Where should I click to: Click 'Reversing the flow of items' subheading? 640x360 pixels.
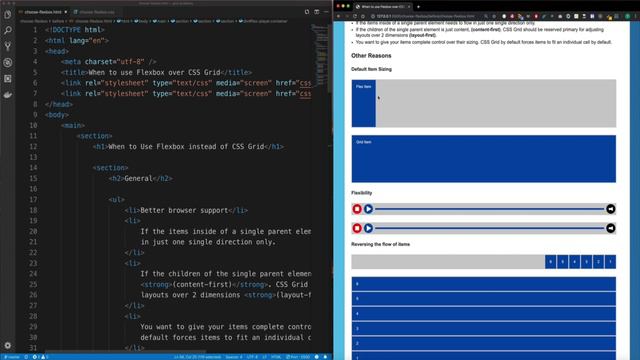[x=380, y=244]
